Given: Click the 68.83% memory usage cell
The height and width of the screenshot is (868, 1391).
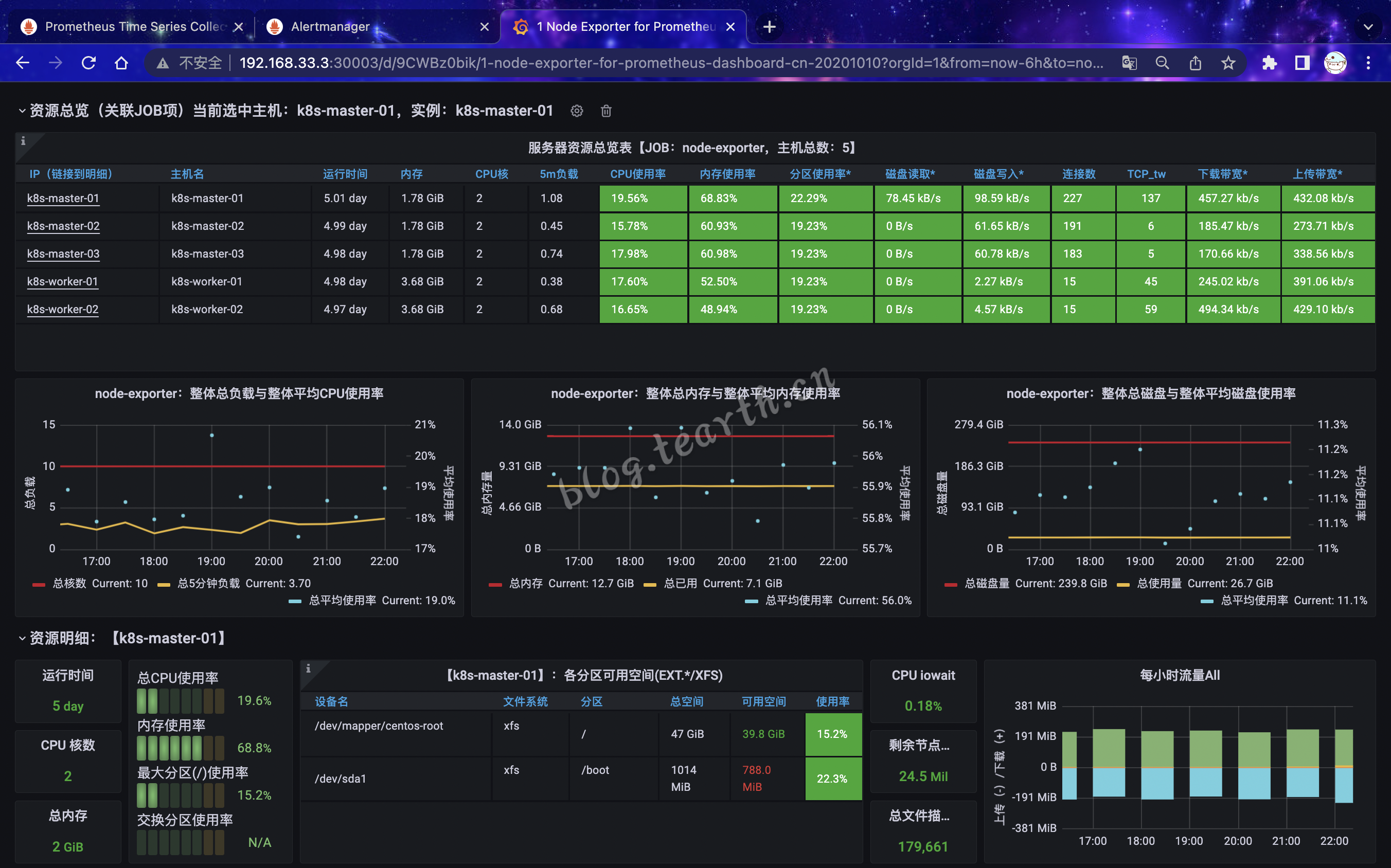Looking at the screenshot, I should point(733,198).
